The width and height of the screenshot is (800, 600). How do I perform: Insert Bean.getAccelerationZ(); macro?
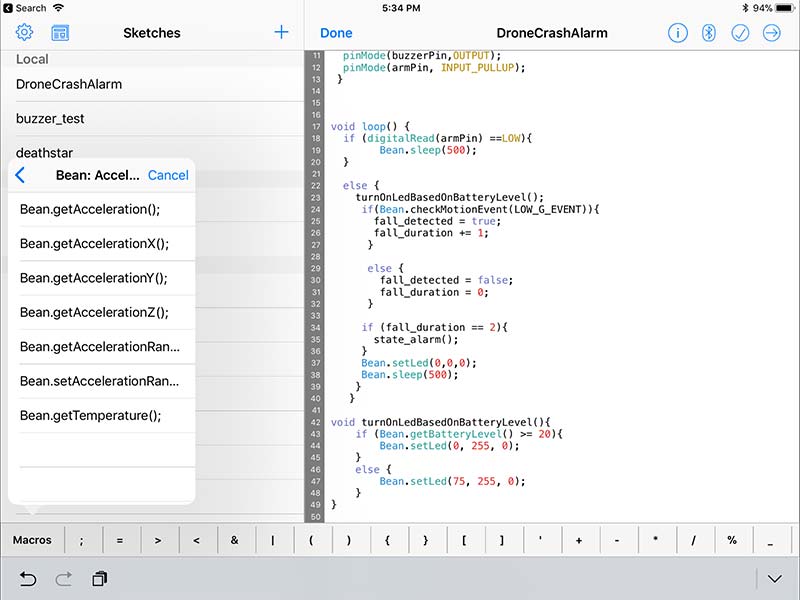pos(102,312)
